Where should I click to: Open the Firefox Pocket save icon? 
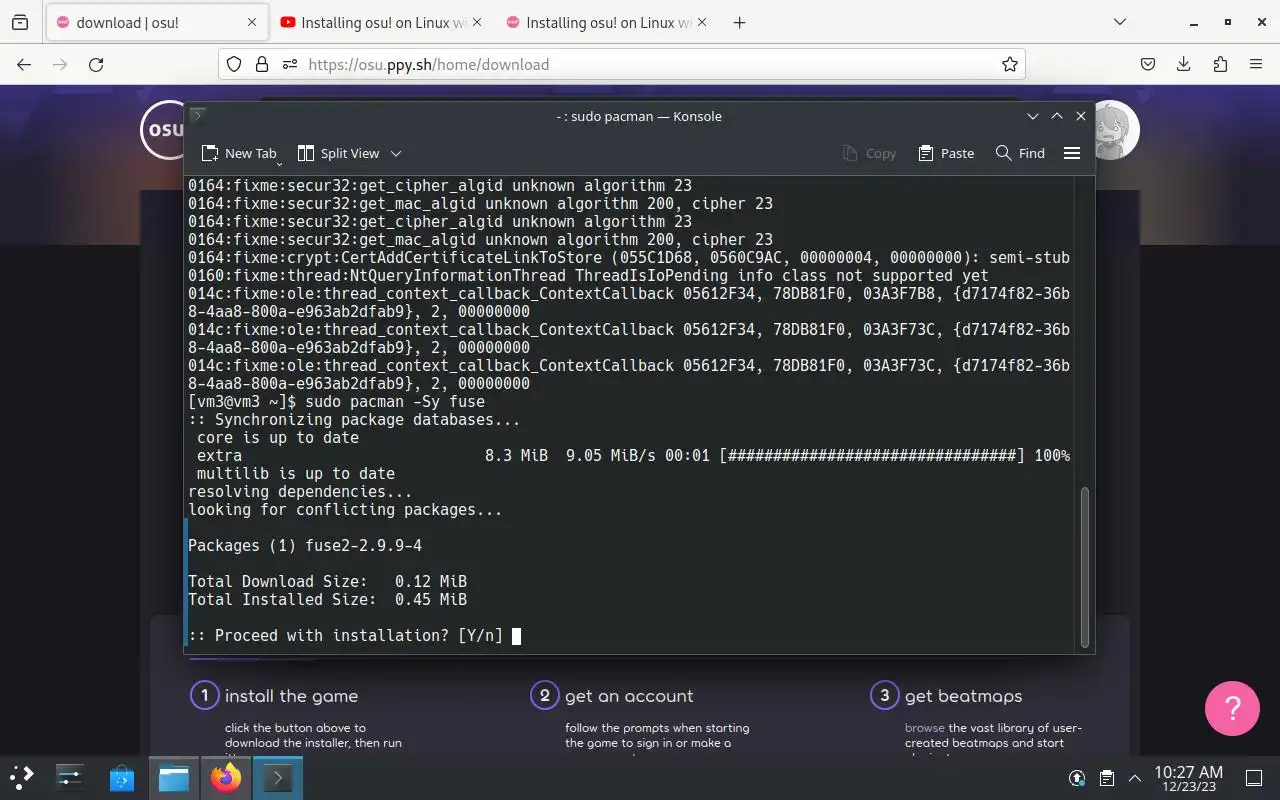[1148, 64]
